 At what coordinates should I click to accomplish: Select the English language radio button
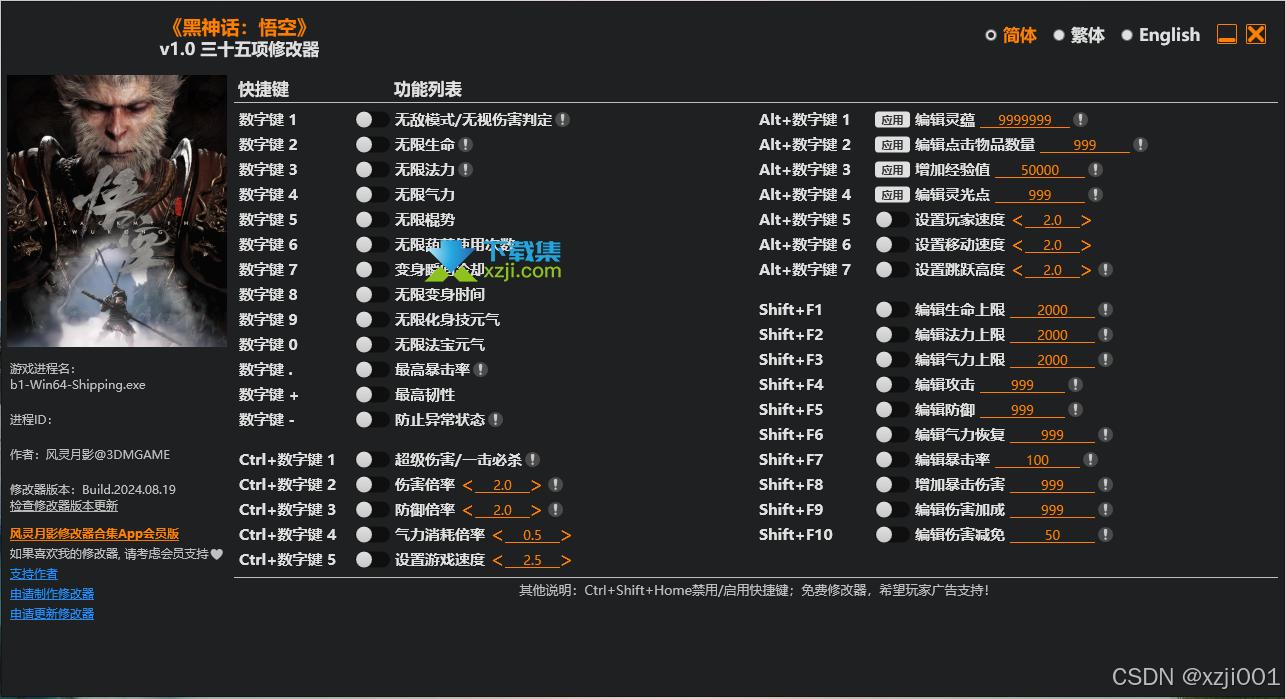point(1128,35)
